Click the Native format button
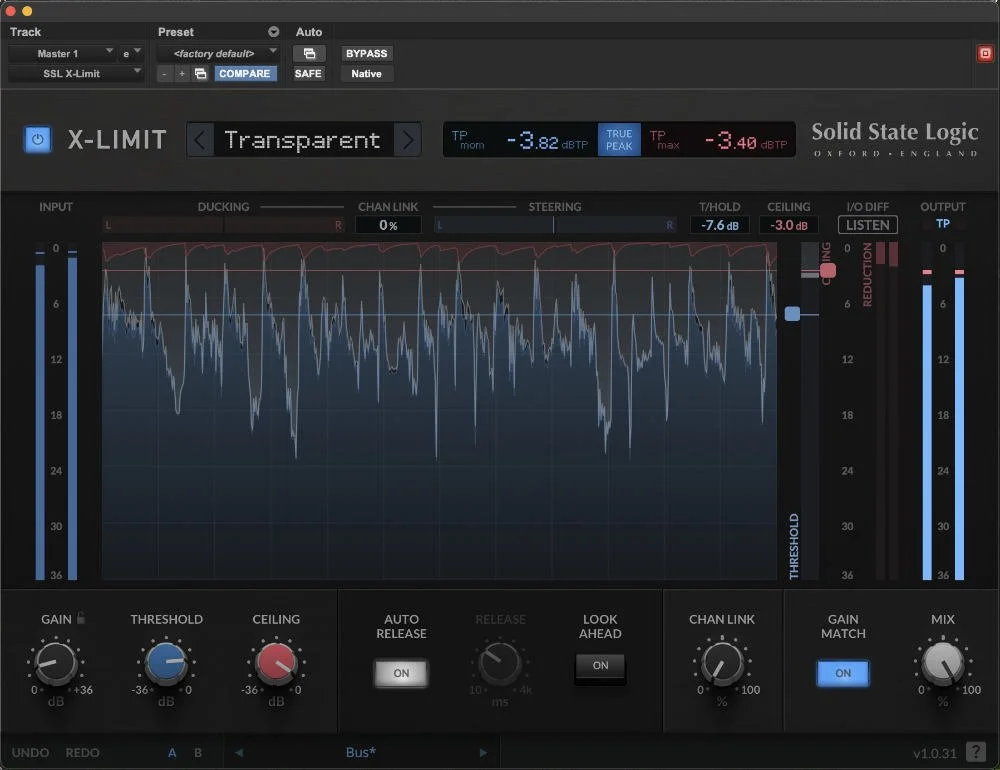 click(x=367, y=73)
